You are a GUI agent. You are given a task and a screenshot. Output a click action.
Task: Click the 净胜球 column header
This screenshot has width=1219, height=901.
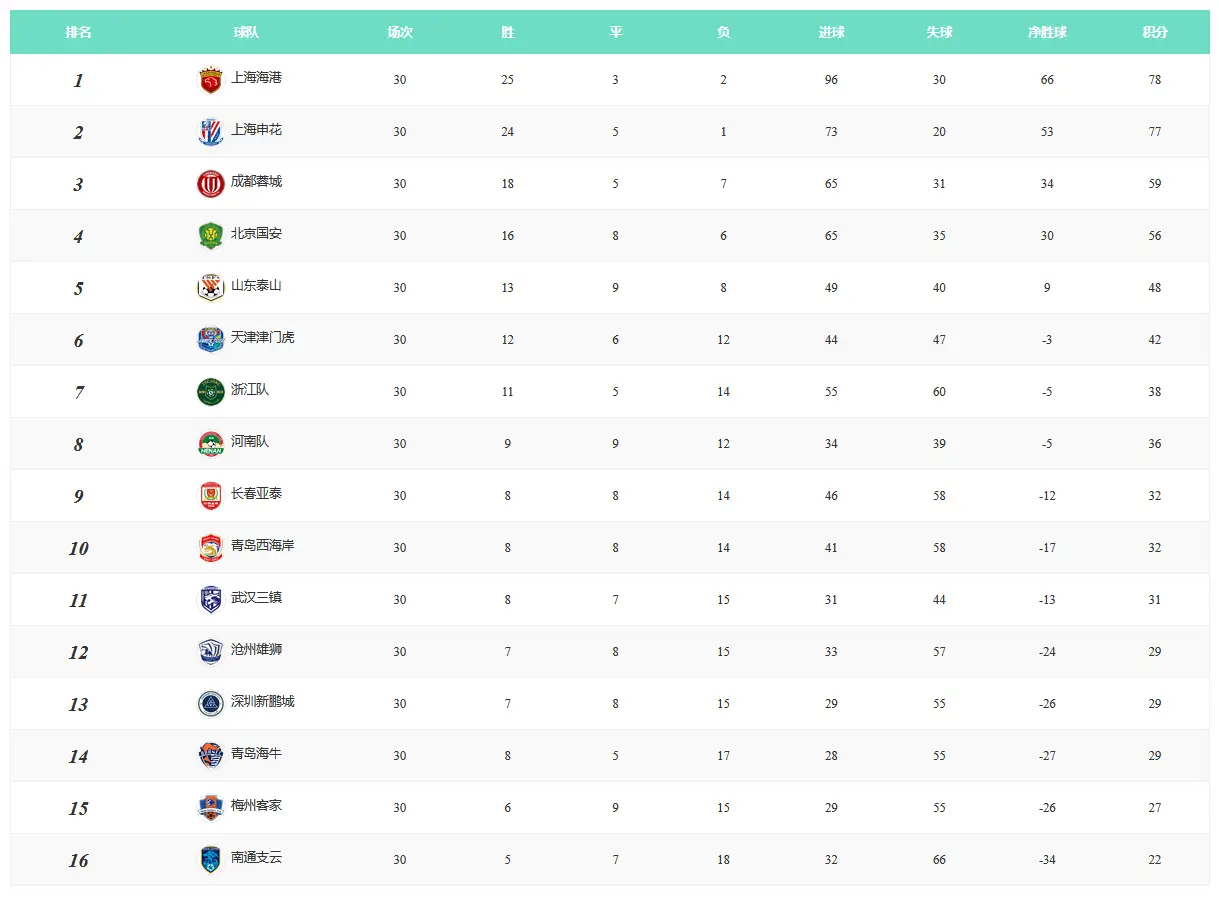tap(1047, 32)
